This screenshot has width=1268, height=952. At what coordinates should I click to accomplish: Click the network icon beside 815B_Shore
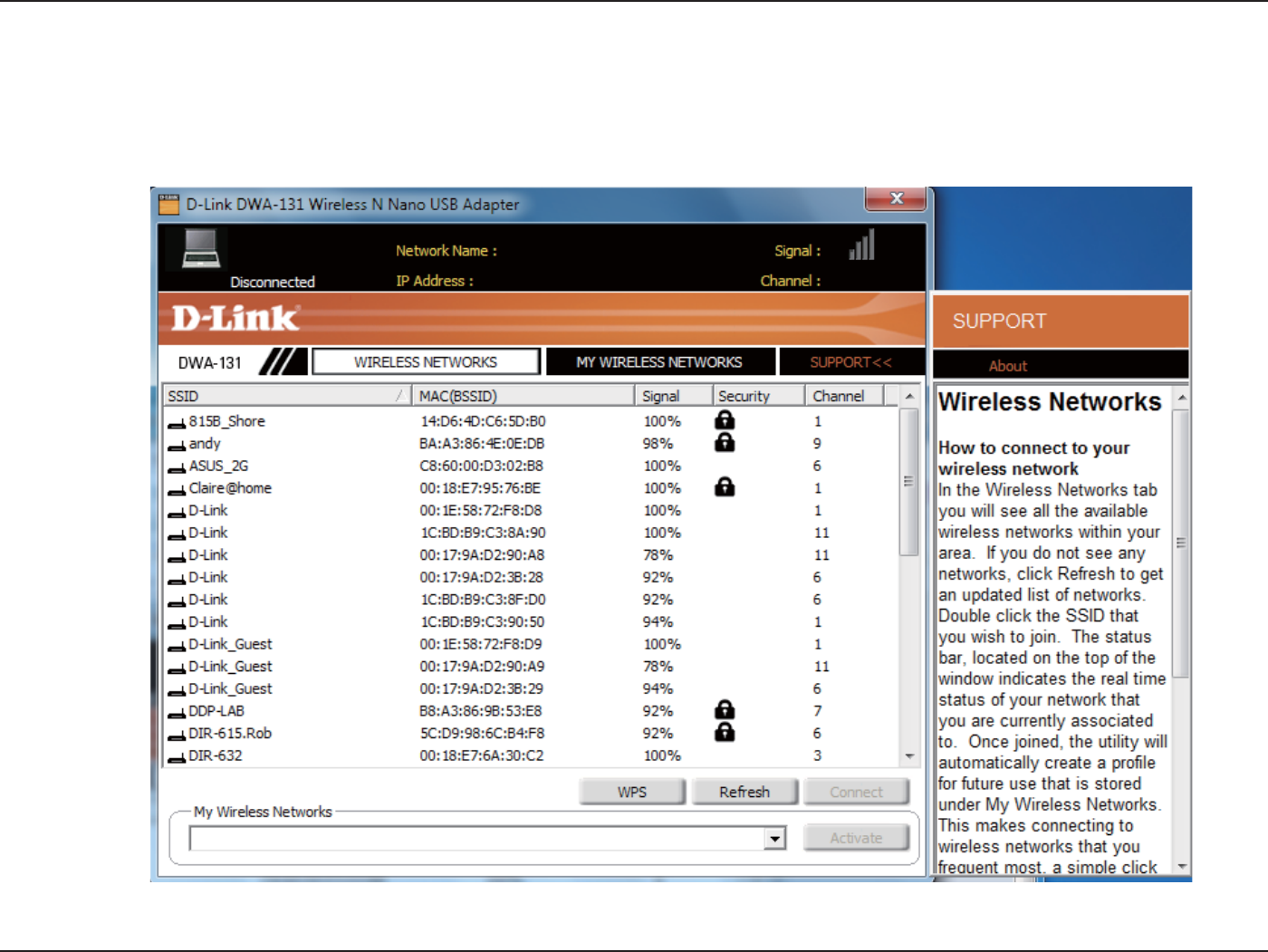coord(177,423)
